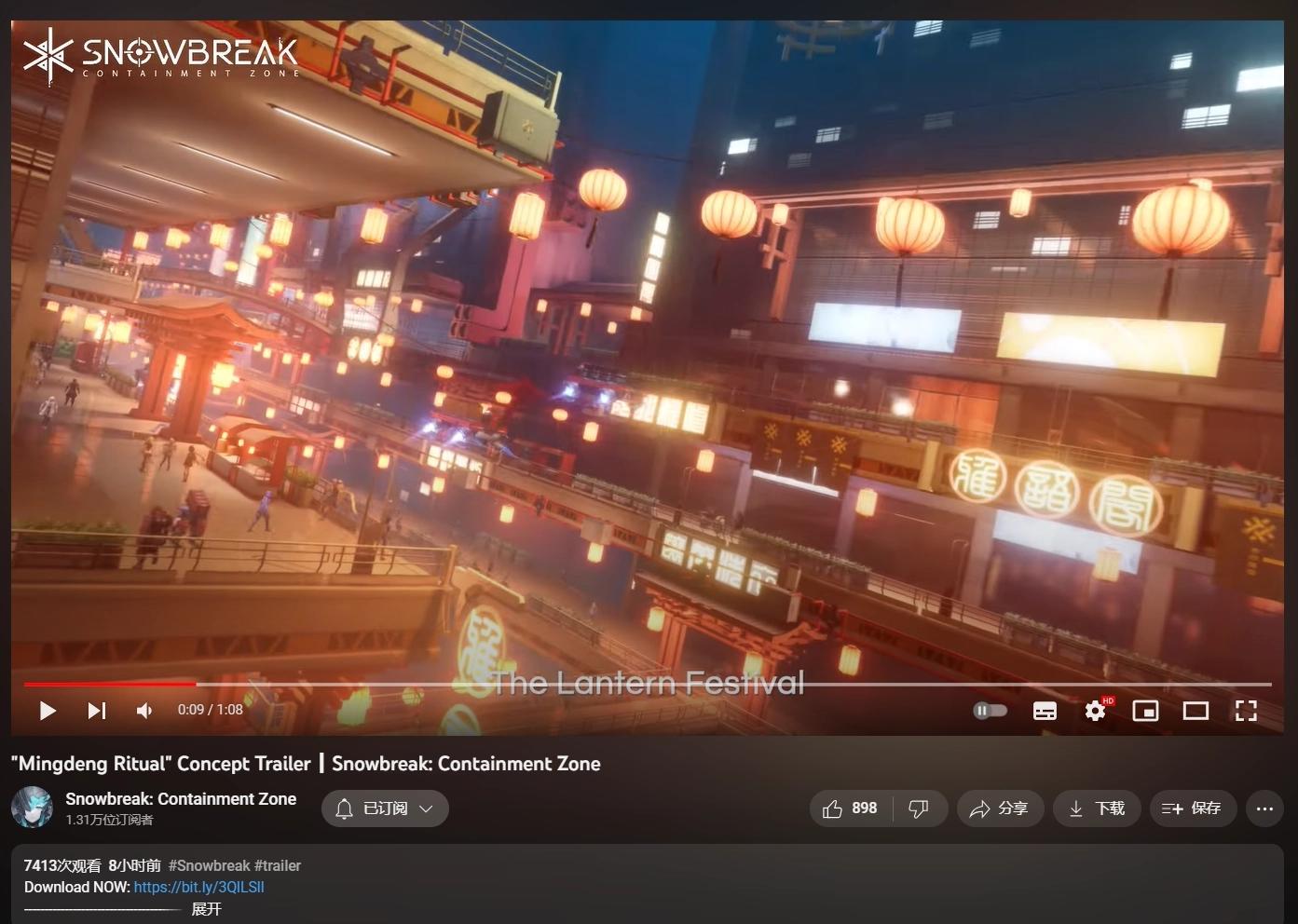Image resolution: width=1298 pixels, height=924 pixels.
Task: Expand description with 展开
Action: pos(206,909)
